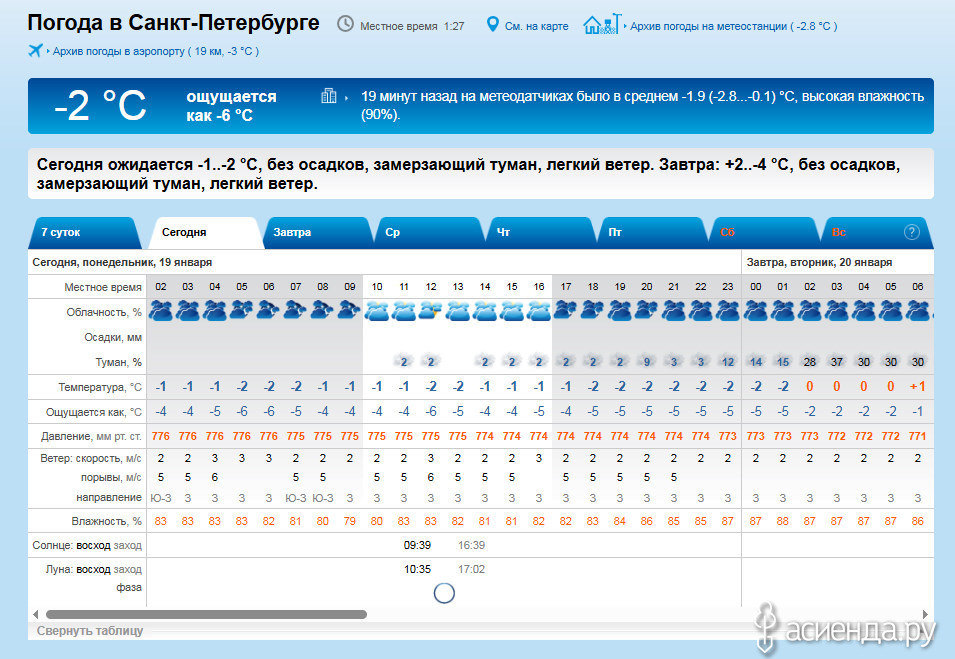
Task: Click the buildings icon in blue banner
Action: tap(328, 97)
